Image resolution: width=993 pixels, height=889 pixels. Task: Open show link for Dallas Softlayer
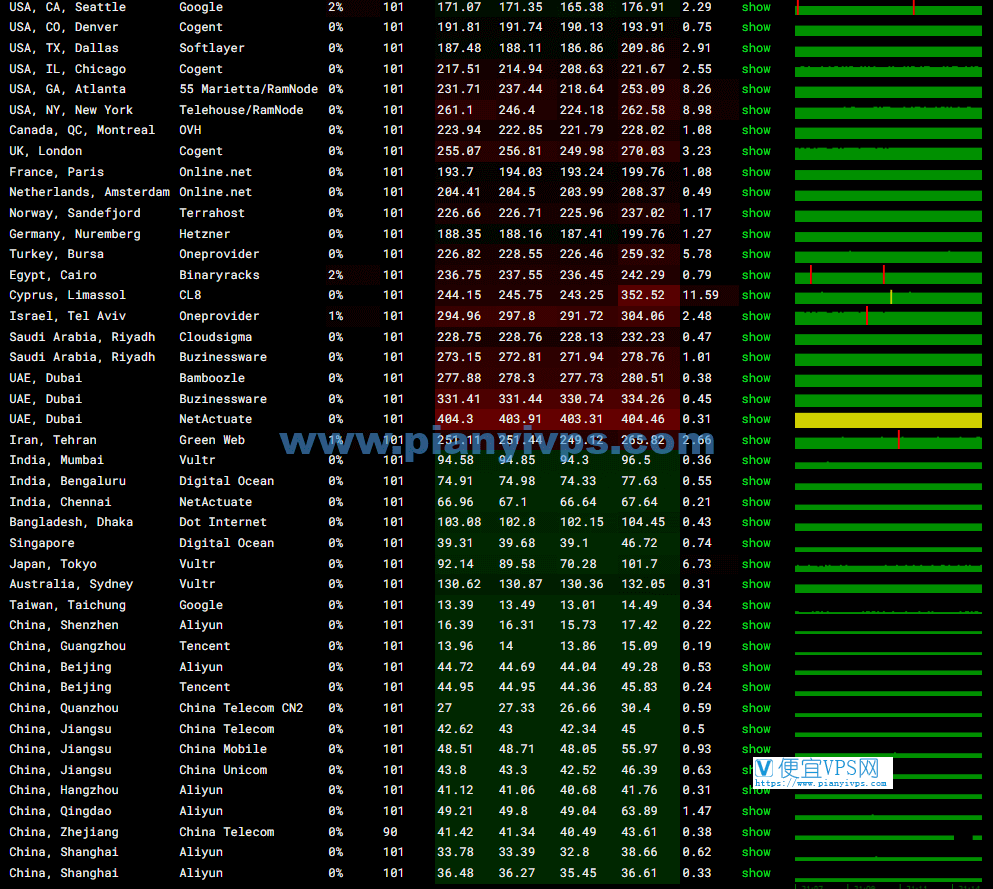point(756,48)
